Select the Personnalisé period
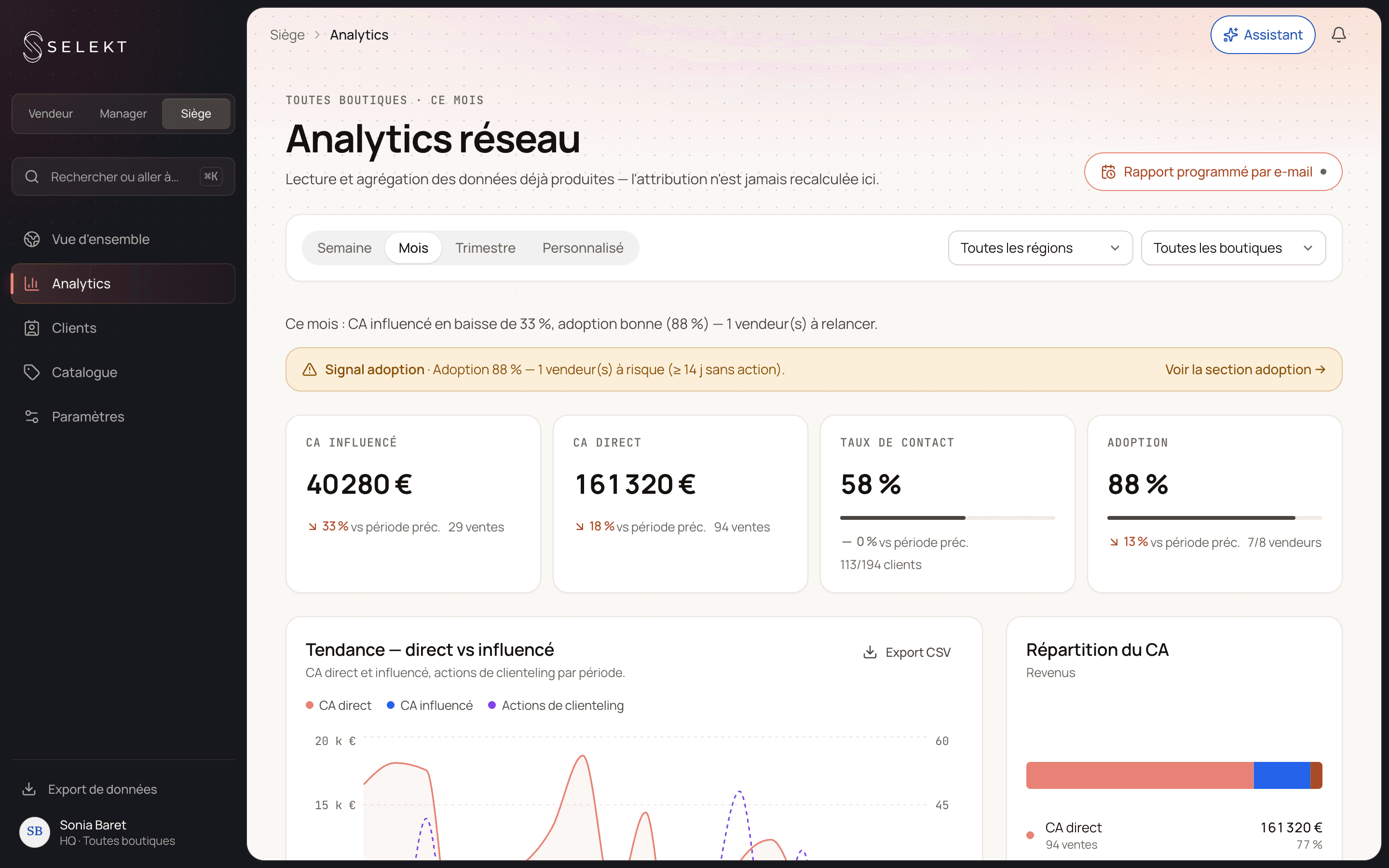The image size is (1389, 868). pos(583,248)
